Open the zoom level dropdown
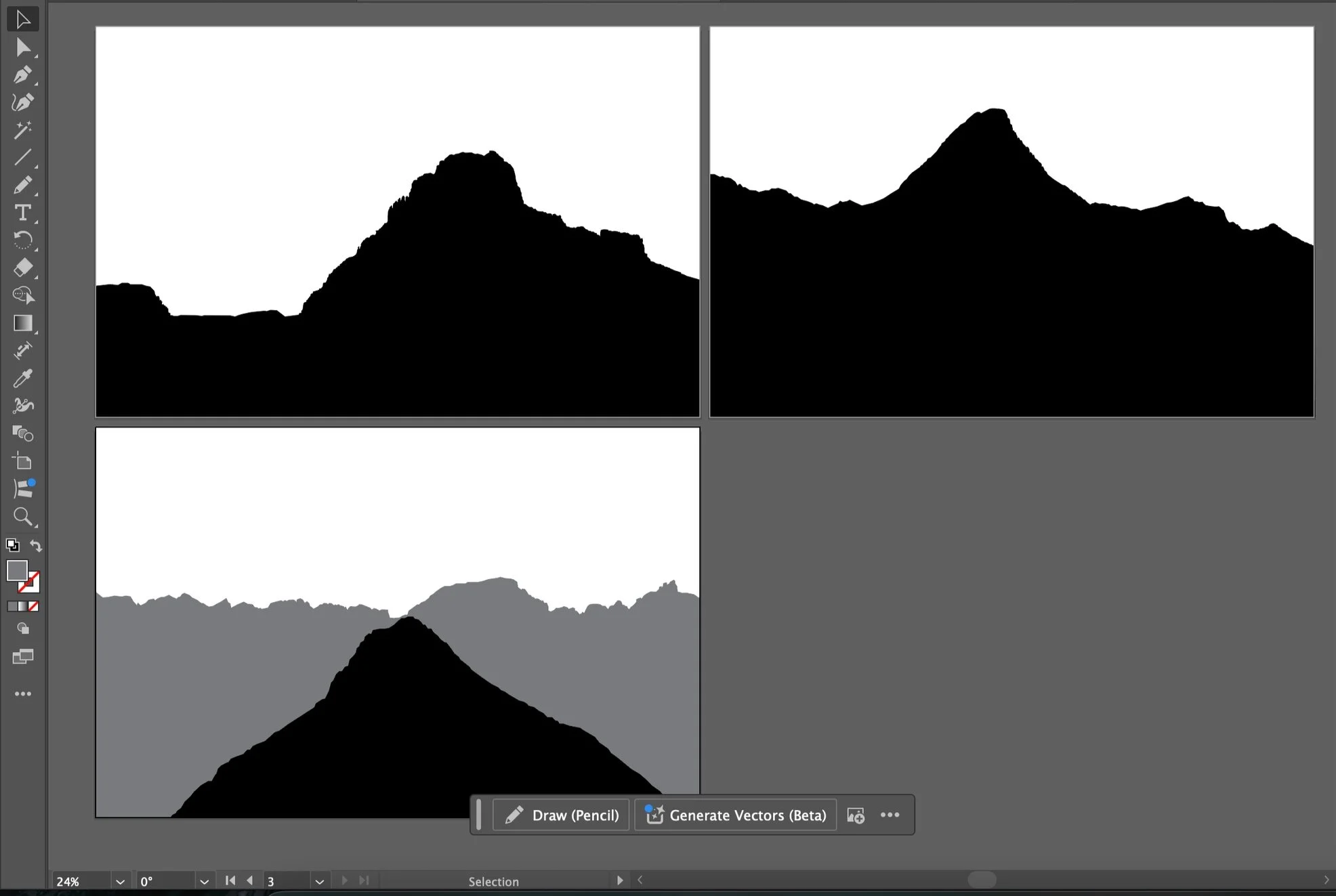1336x896 pixels. click(x=120, y=881)
